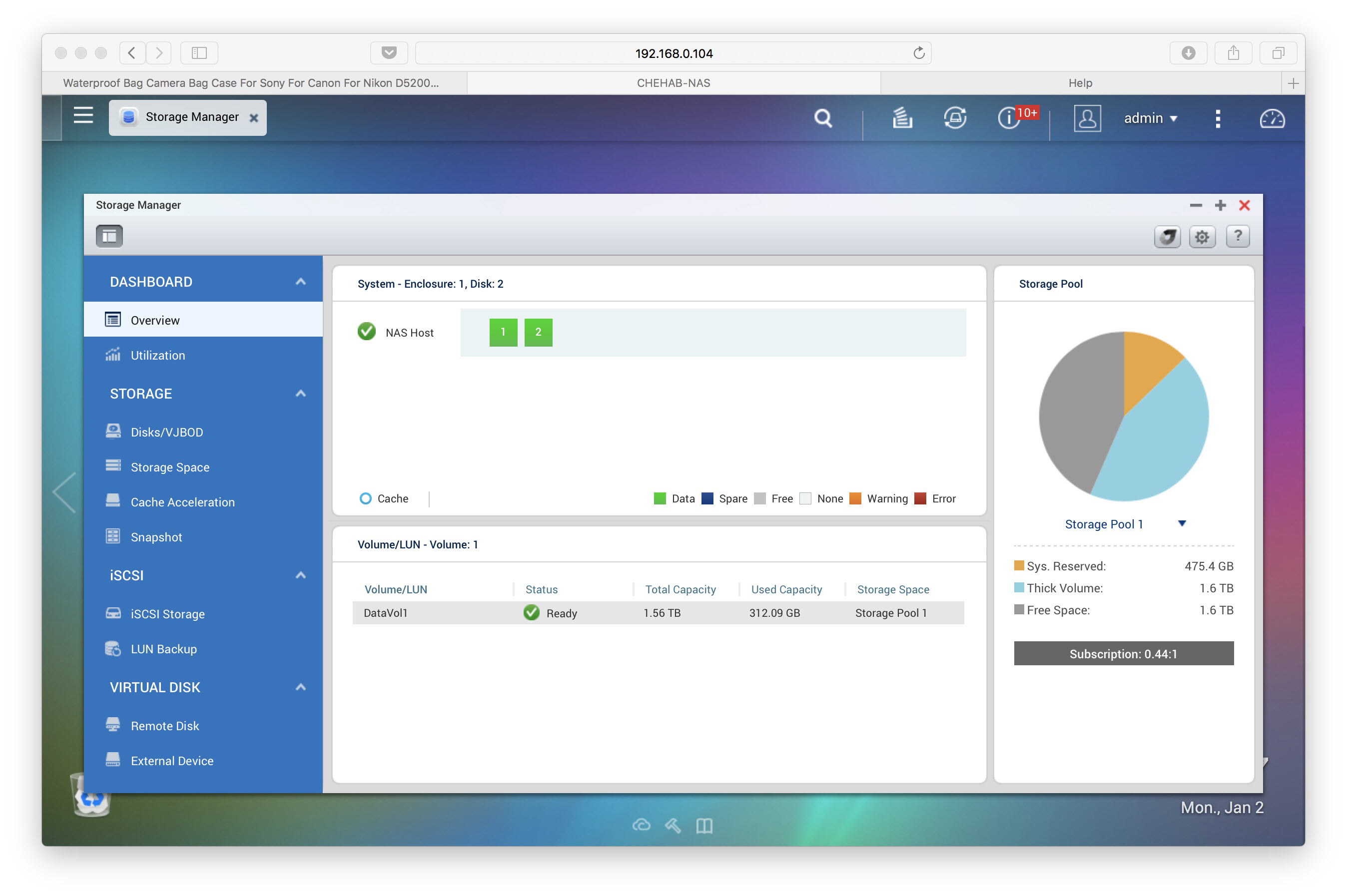Open iSCSI Storage page
This screenshot has height=896, width=1347.
click(x=203, y=614)
